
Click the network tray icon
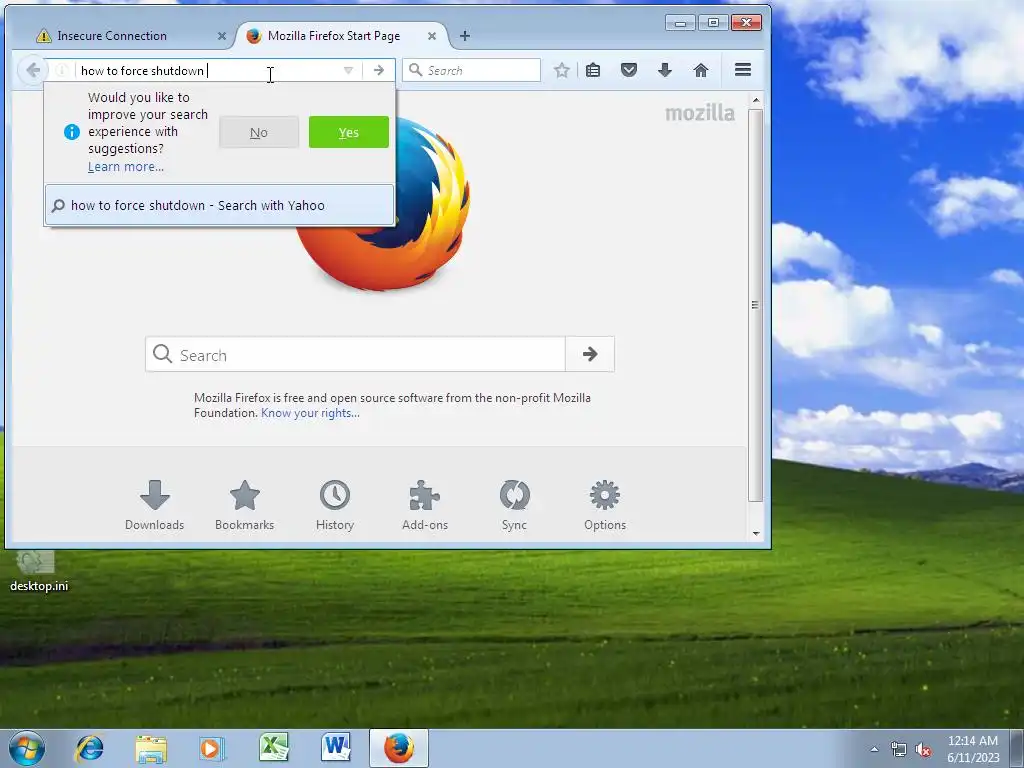click(899, 750)
